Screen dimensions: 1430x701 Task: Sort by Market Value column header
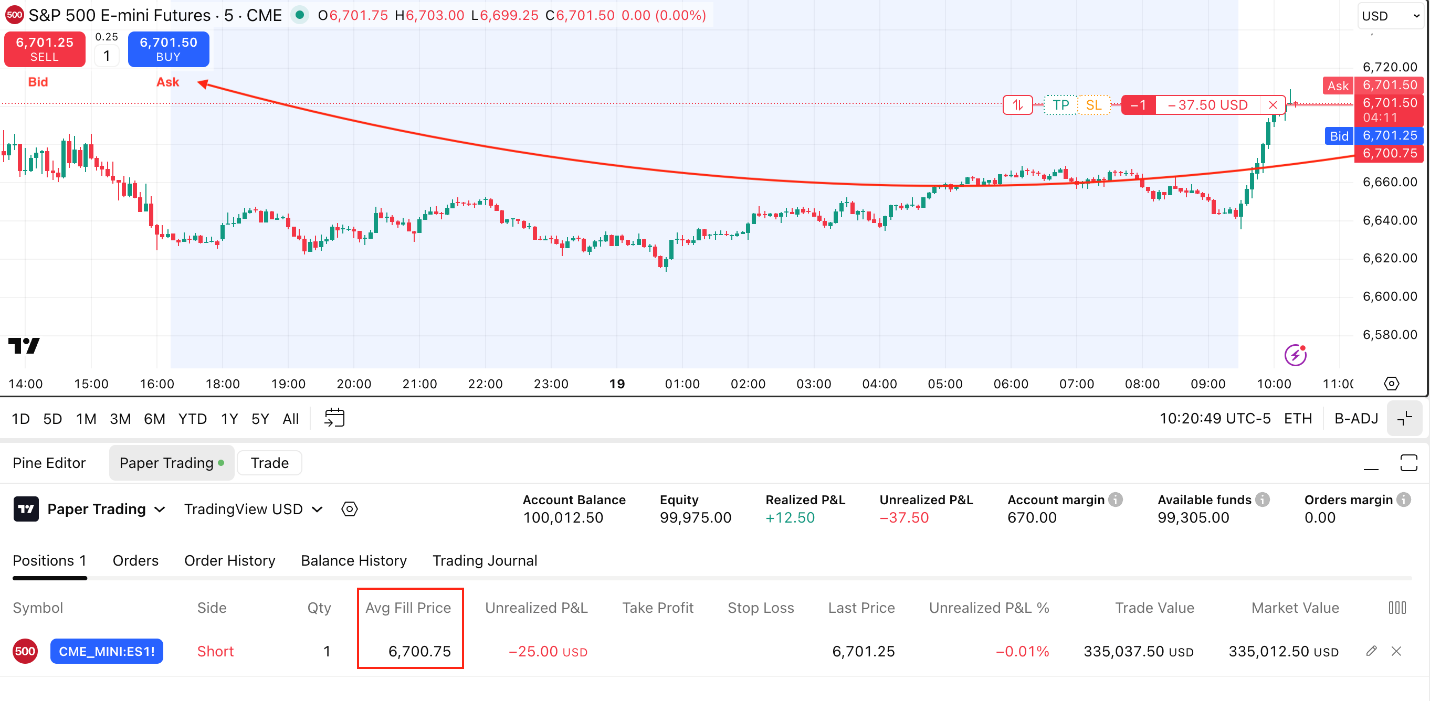1295,608
